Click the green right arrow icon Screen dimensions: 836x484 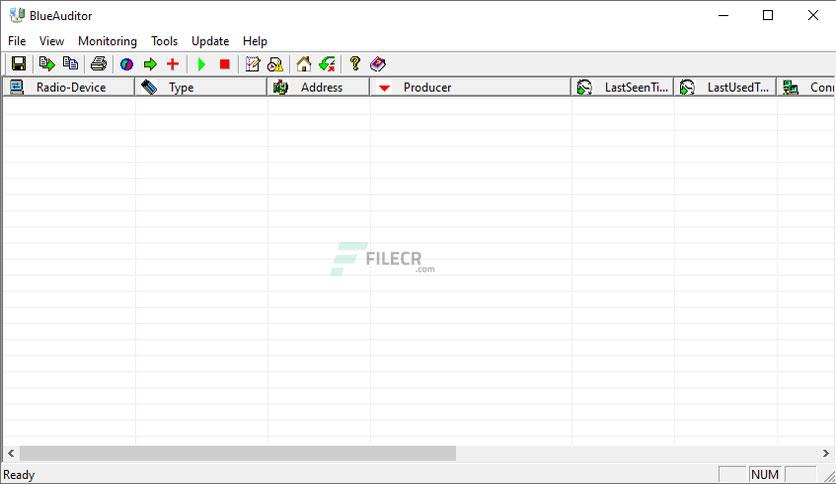pos(150,64)
